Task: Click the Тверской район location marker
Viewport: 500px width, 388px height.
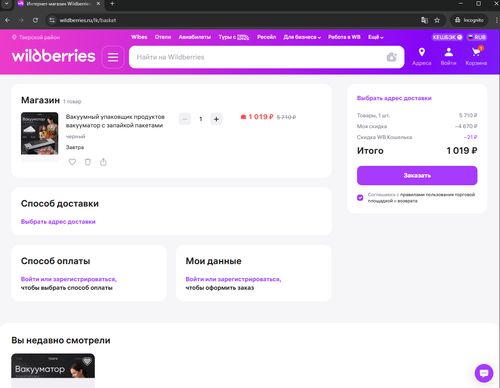Action: 36,37
